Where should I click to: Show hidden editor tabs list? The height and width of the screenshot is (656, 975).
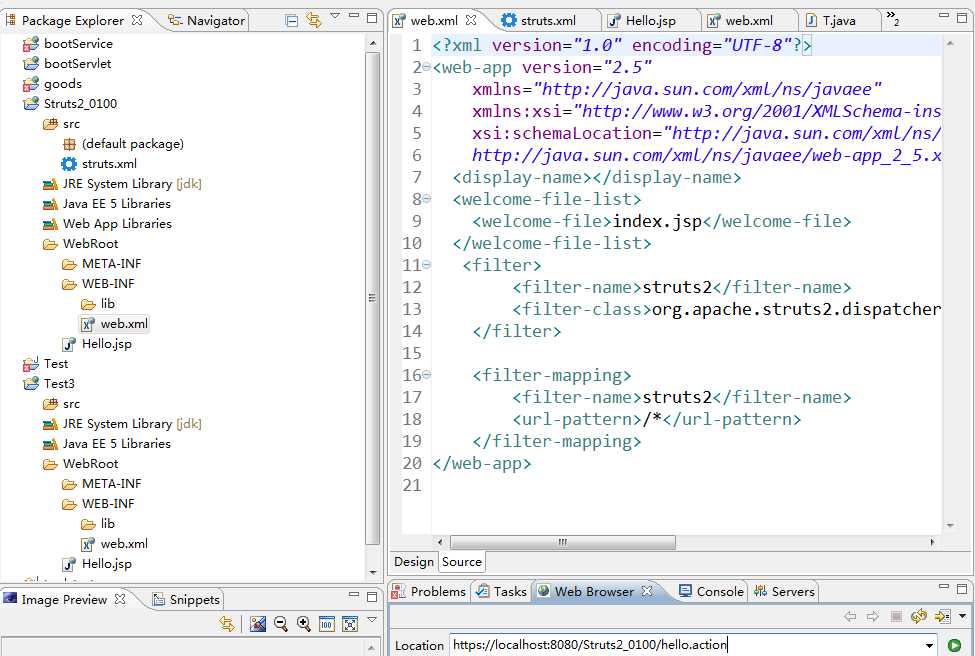893,18
